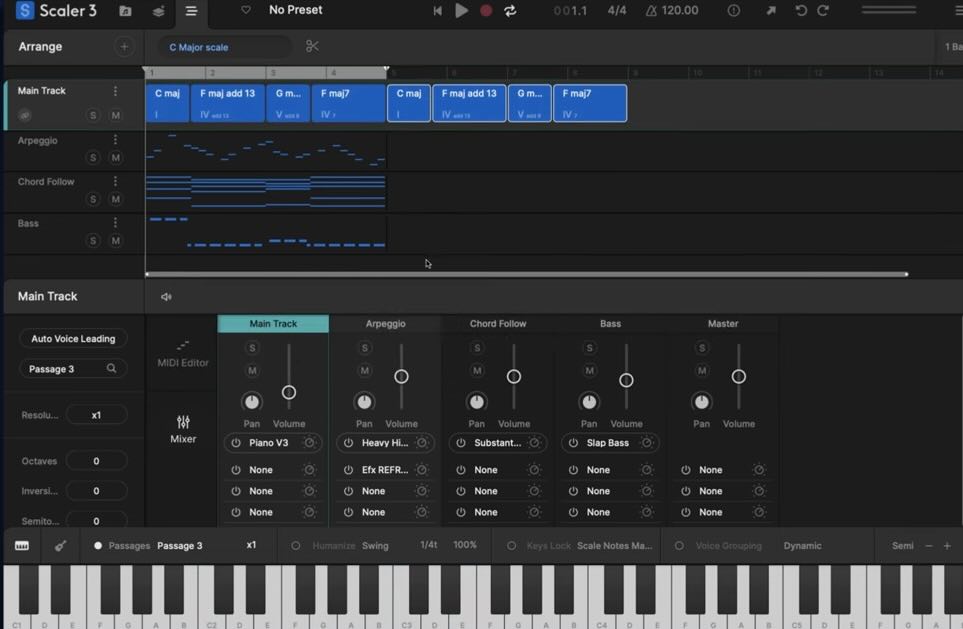Screen dimensions: 963x629
Task: Toggle the loop playback icon
Action: pyautogui.click(x=510, y=11)
